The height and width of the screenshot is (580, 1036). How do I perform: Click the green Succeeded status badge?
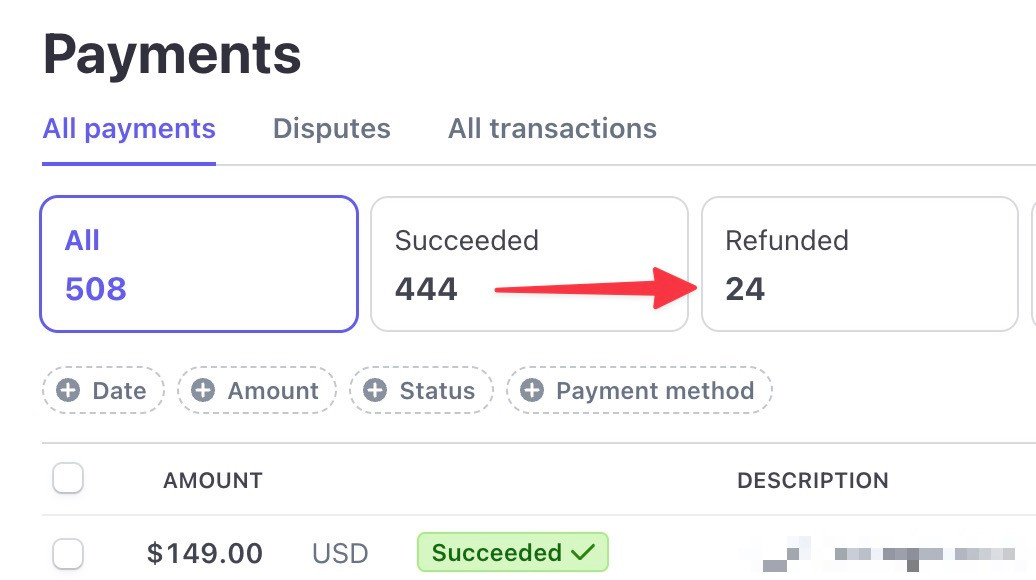pos(513,552)
